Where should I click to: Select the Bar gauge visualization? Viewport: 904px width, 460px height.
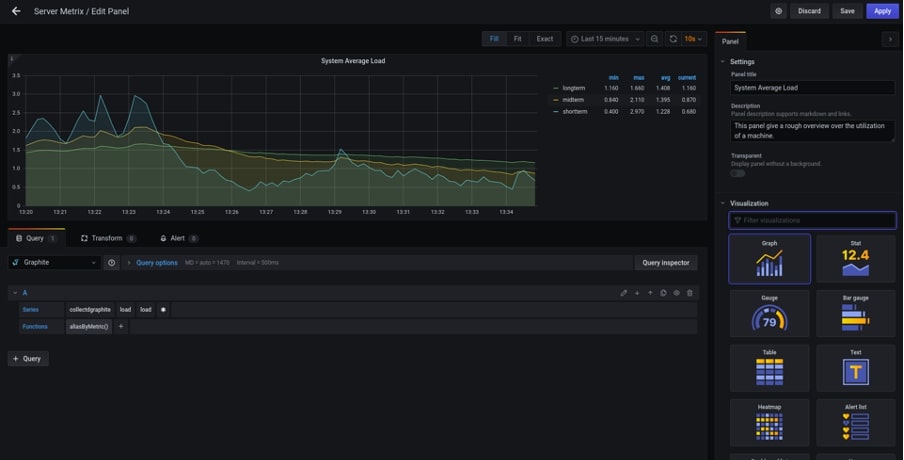pos(856,314)
